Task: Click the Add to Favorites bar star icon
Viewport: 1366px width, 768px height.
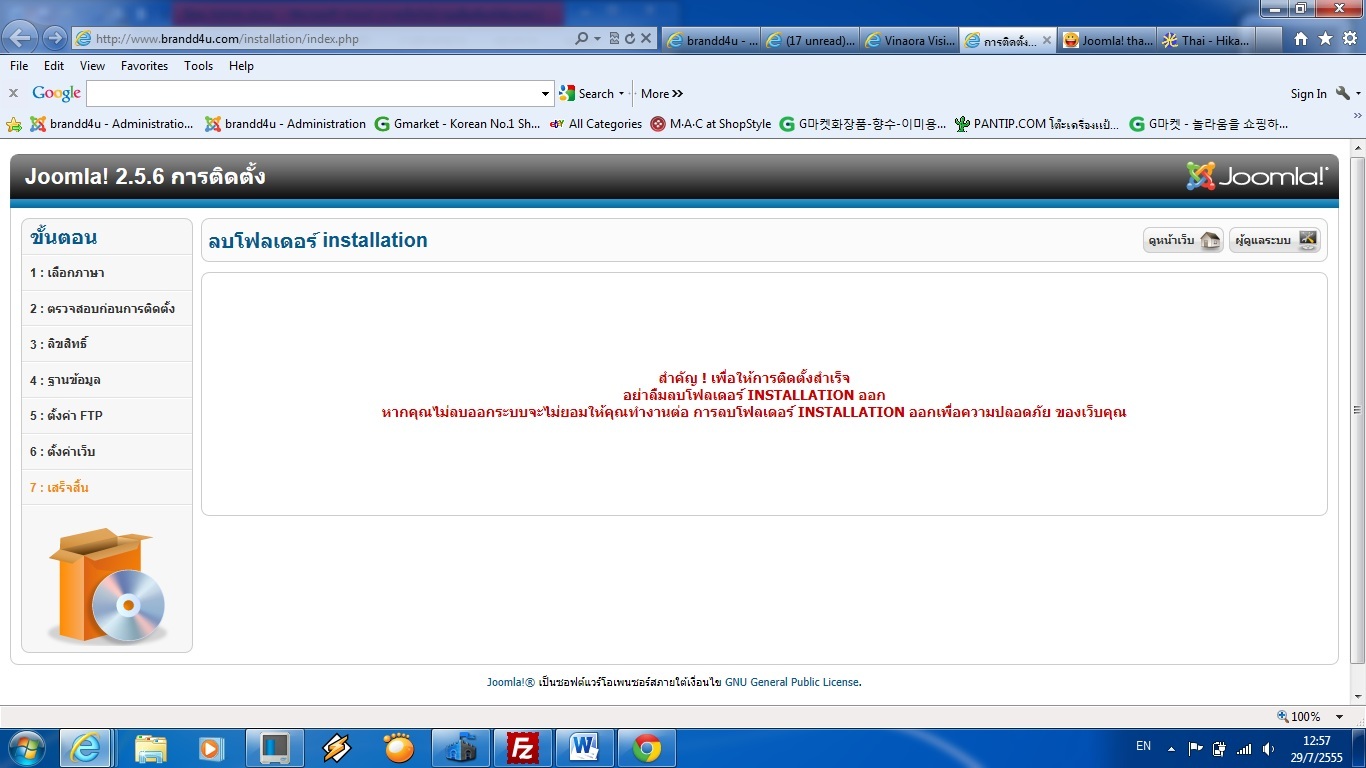Action: click(14, 124)
